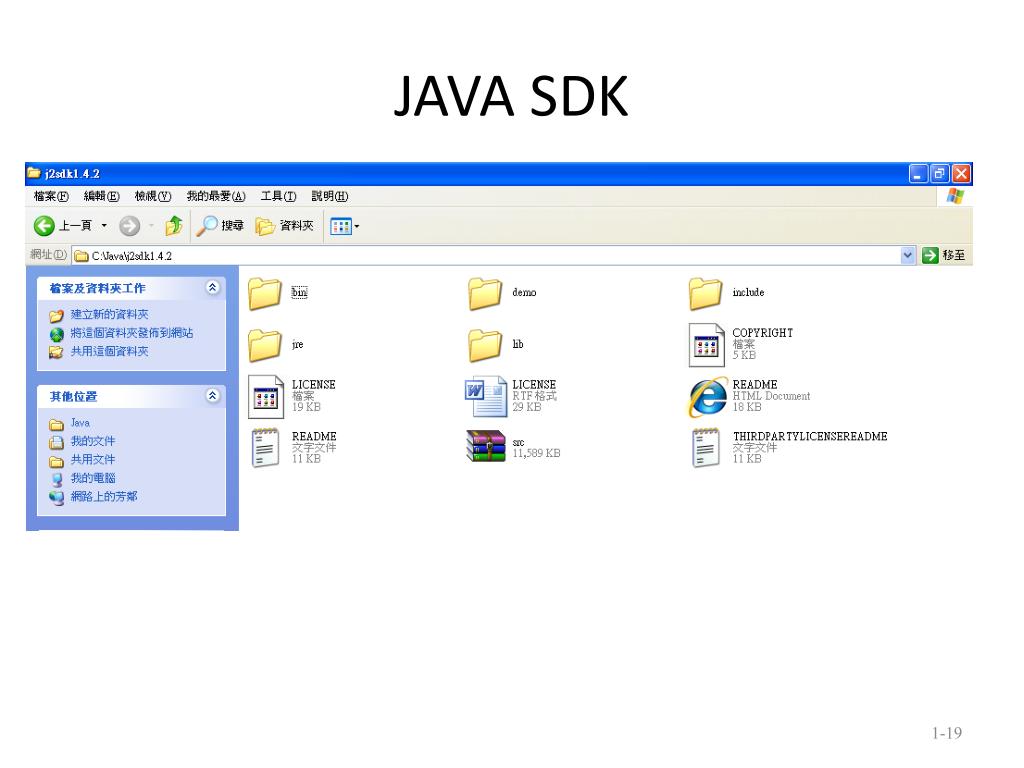
Task: Open the 編輯(E) menu
Action: coord(101,196)
